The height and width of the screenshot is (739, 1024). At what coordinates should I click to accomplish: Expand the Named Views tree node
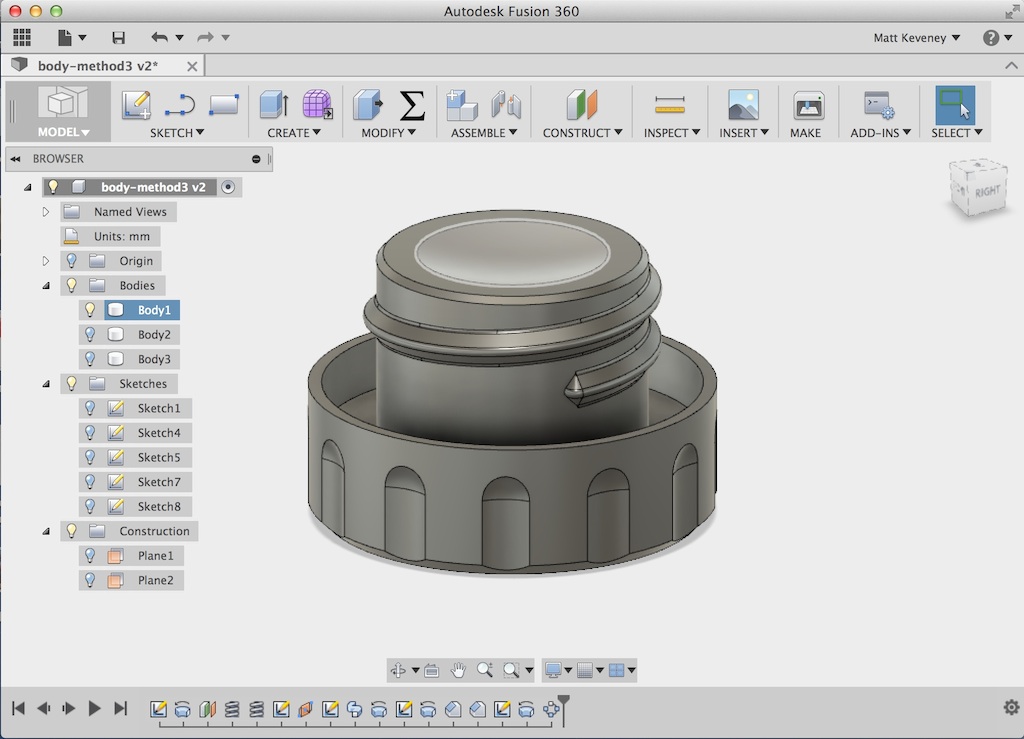click(45, 211)
